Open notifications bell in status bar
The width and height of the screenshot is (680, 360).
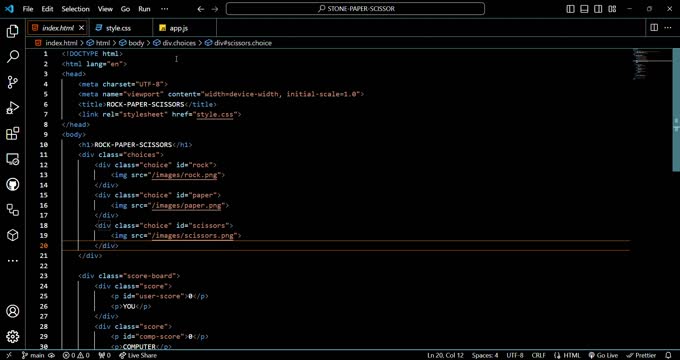tap(668, 355)
